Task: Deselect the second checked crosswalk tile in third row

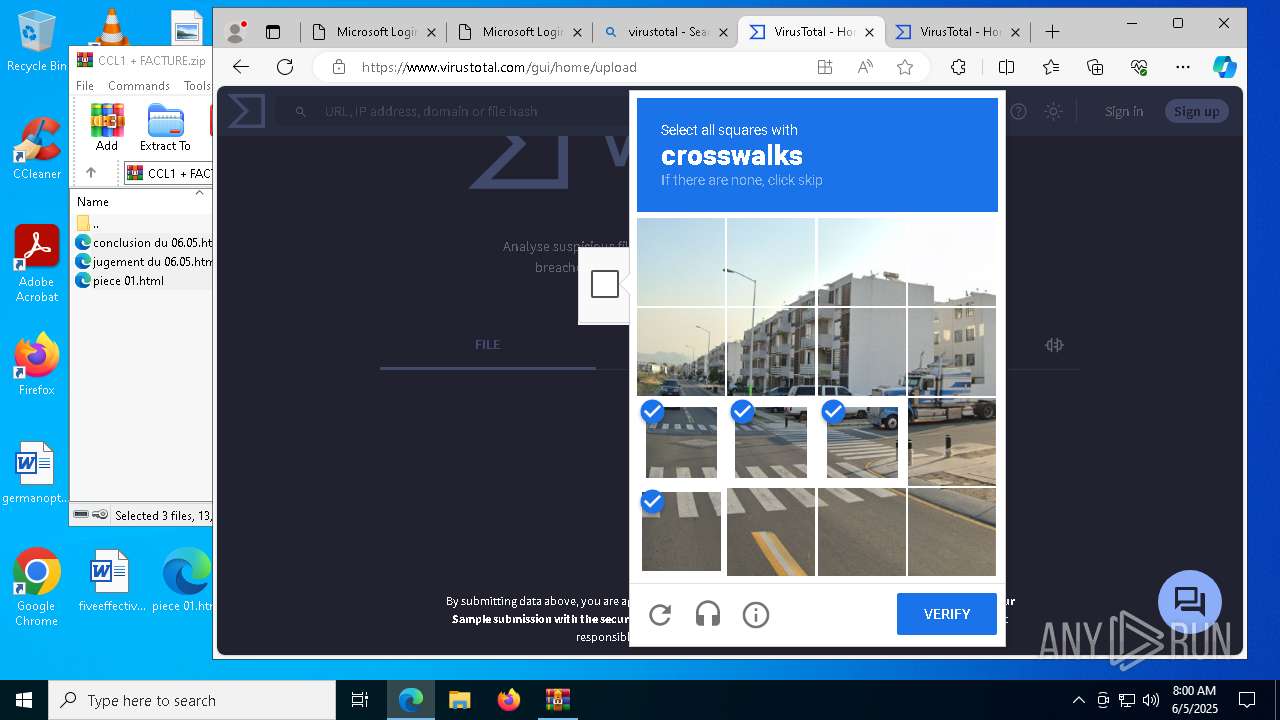Action: (771, 441)
